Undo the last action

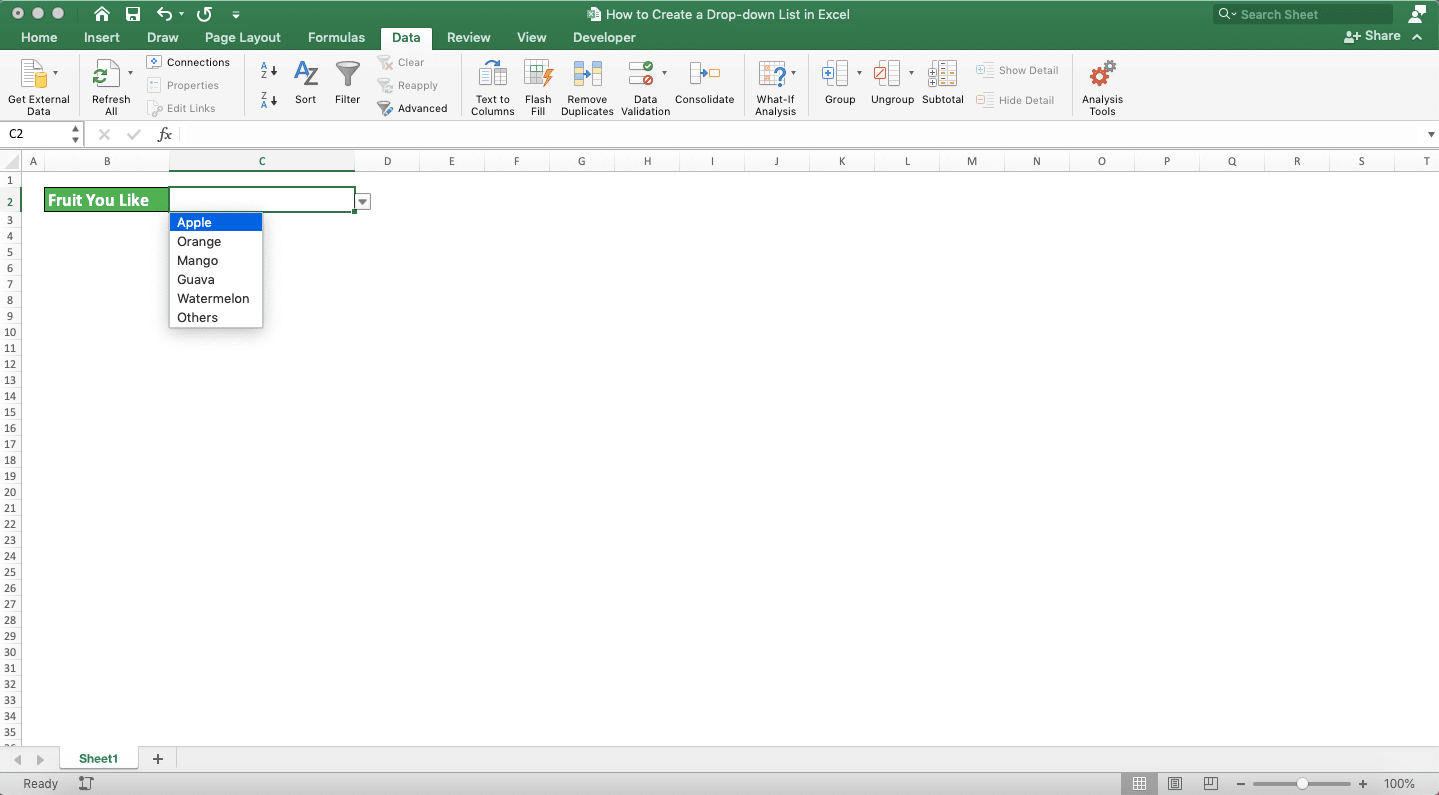click(165, 14)
